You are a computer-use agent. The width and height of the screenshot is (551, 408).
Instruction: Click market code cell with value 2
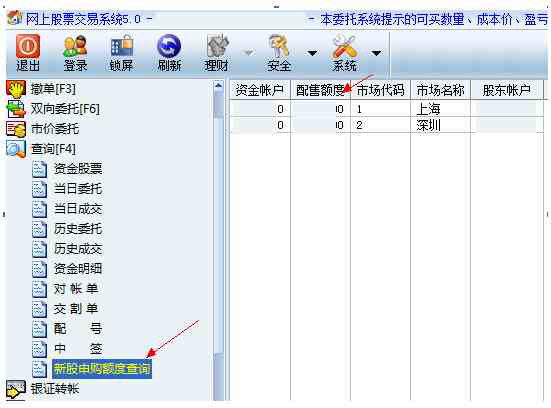(x=381, y=125)
